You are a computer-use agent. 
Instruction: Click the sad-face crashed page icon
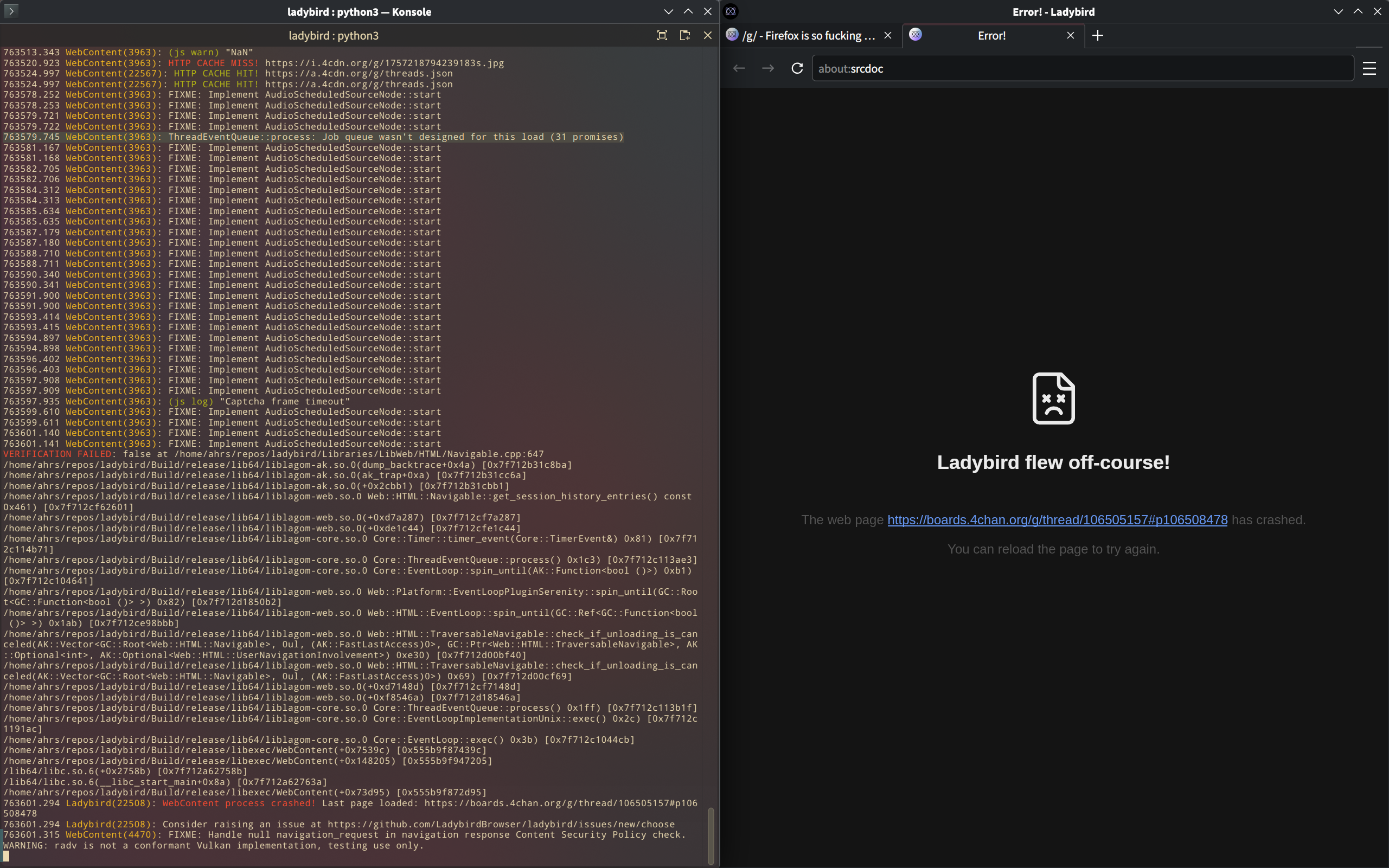[1053, 398]
